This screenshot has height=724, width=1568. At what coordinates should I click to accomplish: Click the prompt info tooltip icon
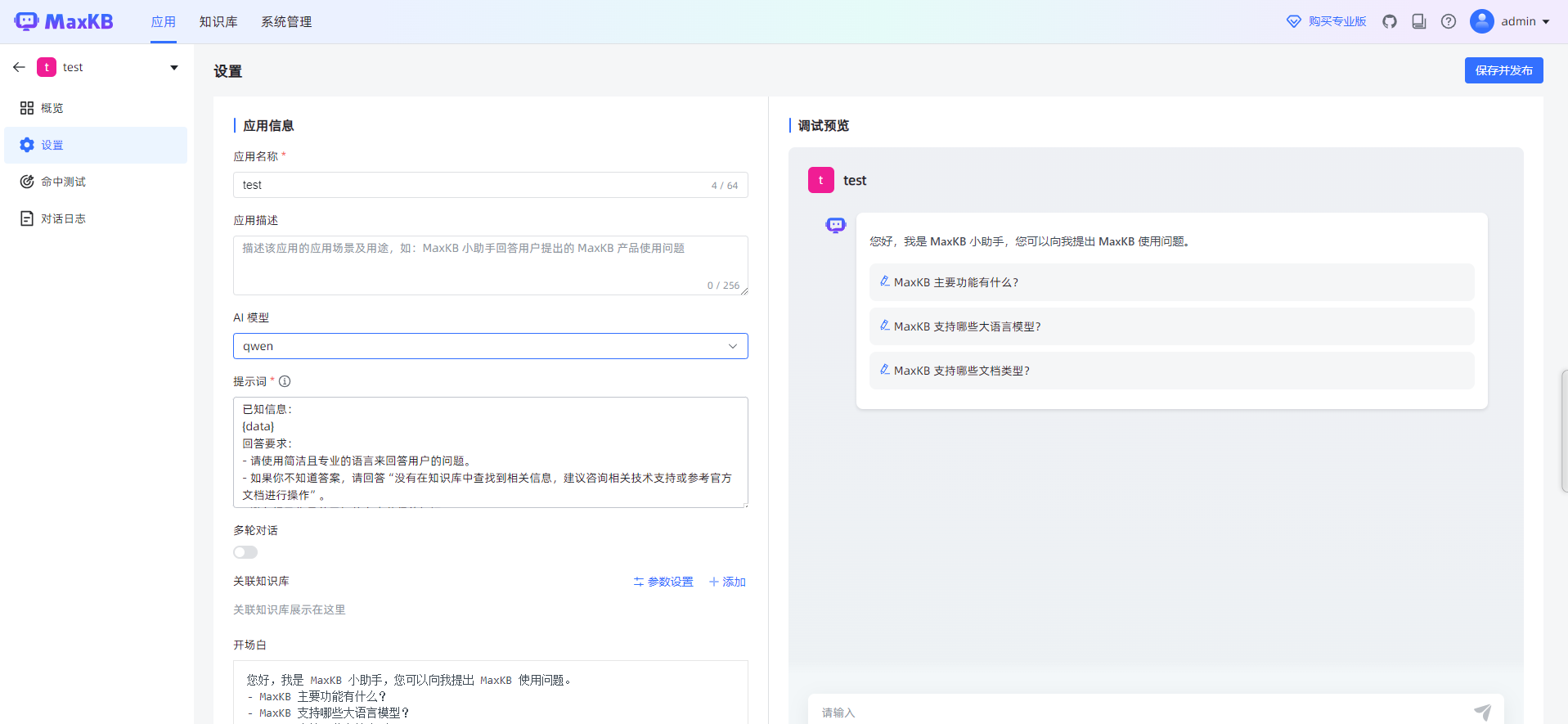(x=285, y=381)
